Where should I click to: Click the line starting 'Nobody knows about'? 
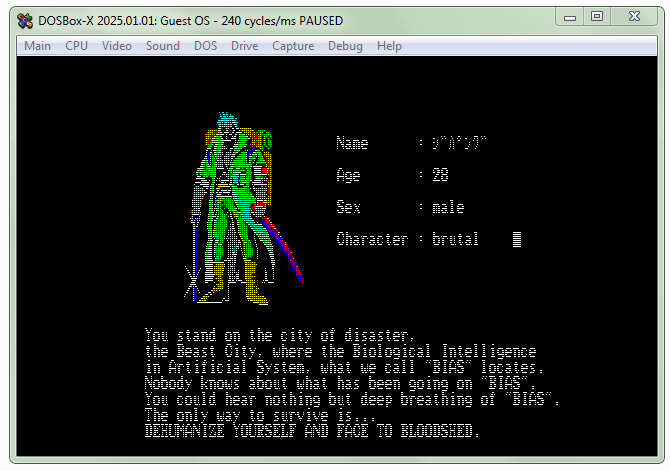(340, 383)
